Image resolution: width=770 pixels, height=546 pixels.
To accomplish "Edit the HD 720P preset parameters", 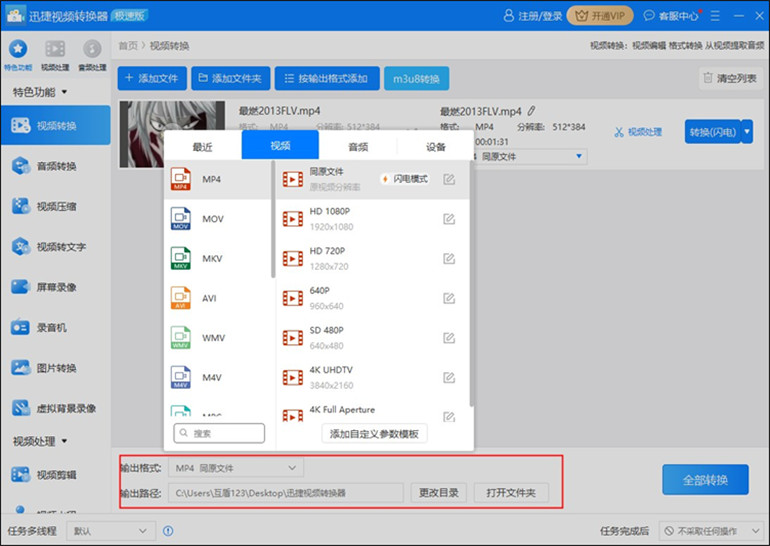I will (x=449, y=259).
